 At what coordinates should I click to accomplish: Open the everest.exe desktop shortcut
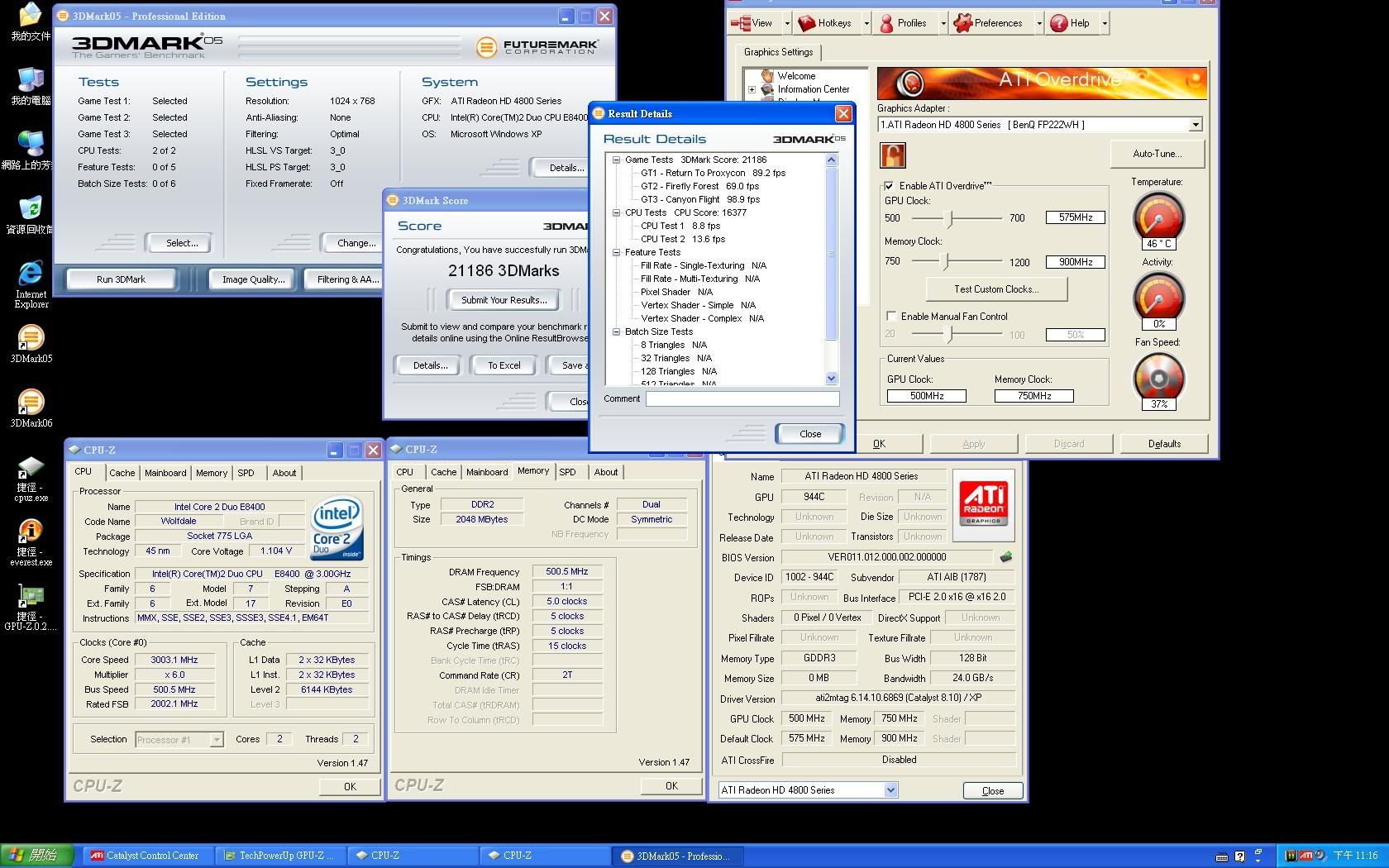click(x=31, y=542)
